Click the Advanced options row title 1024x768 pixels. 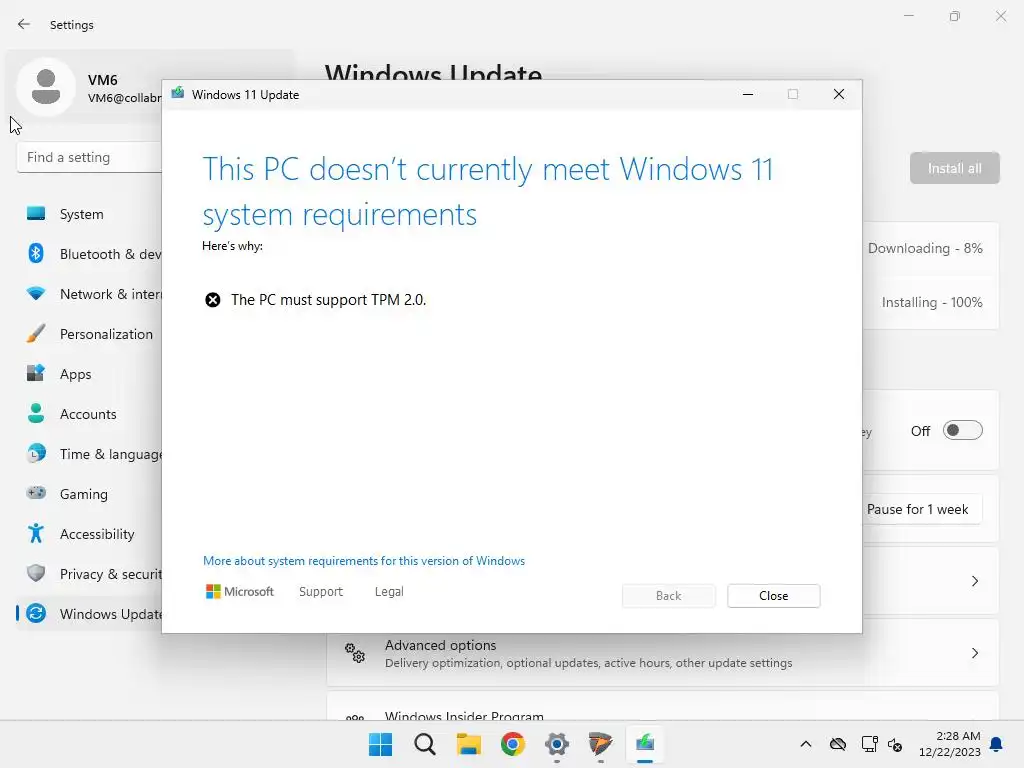[x=440, y=645]
